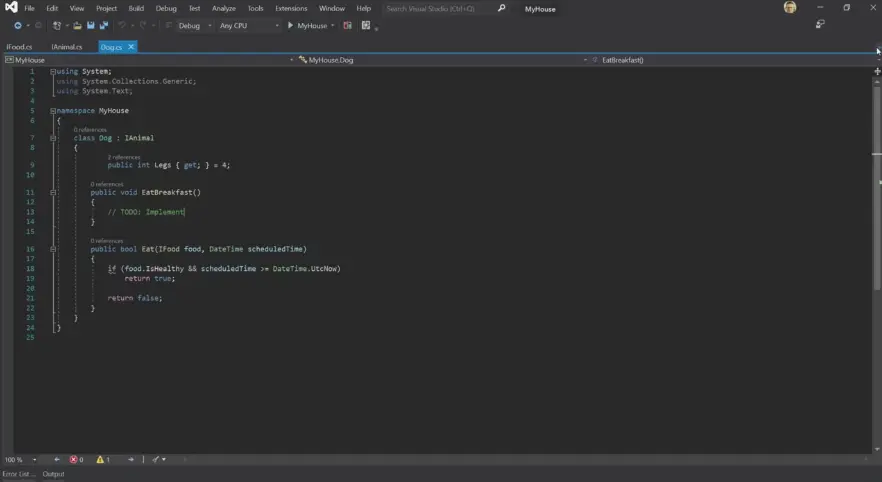The height and width of the screenshot is (482, 882).
Task: Click the Visual Studio logo icon
Action: (11, 7)
